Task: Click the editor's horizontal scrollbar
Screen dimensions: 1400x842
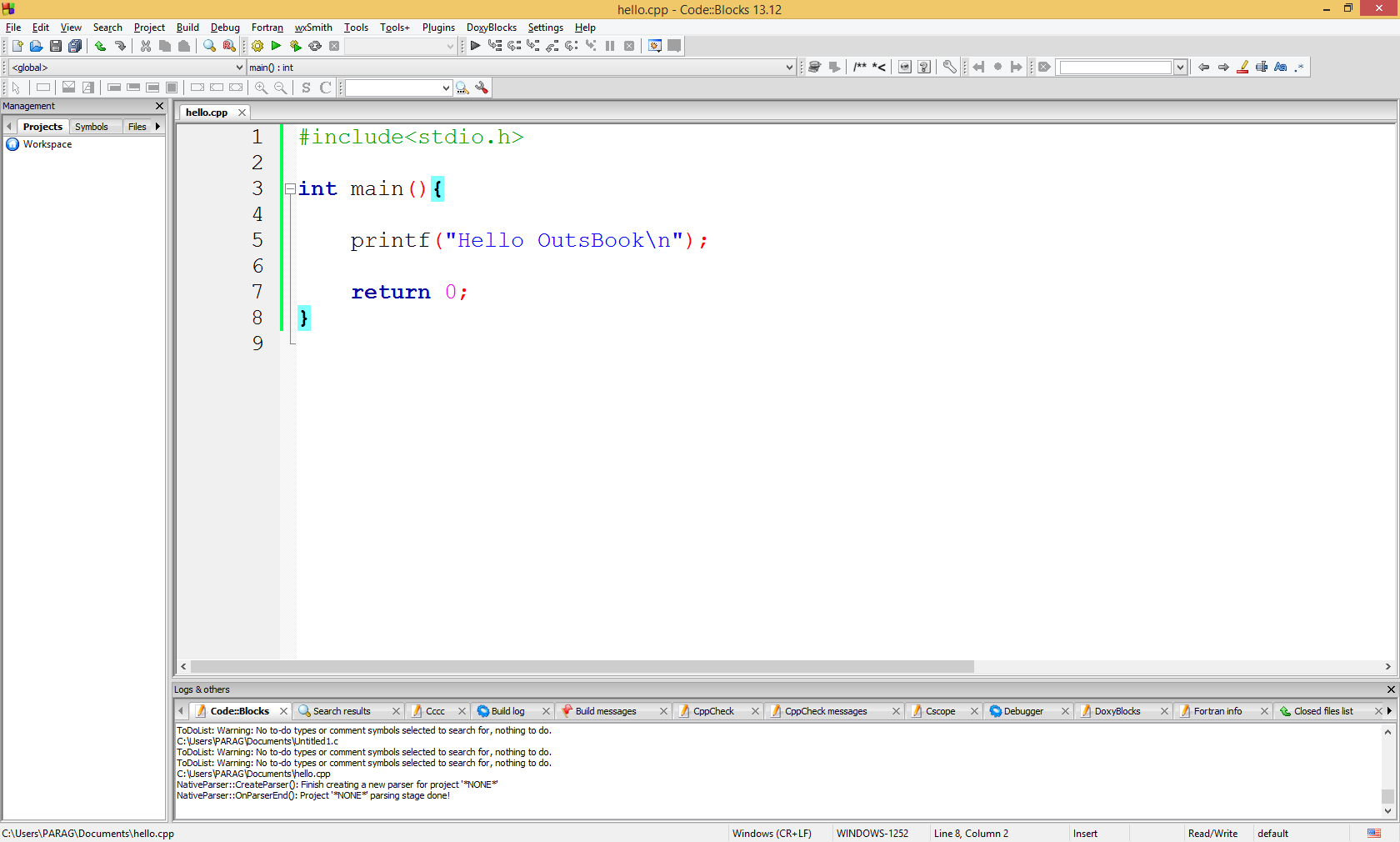Action: tap(582, 667)
